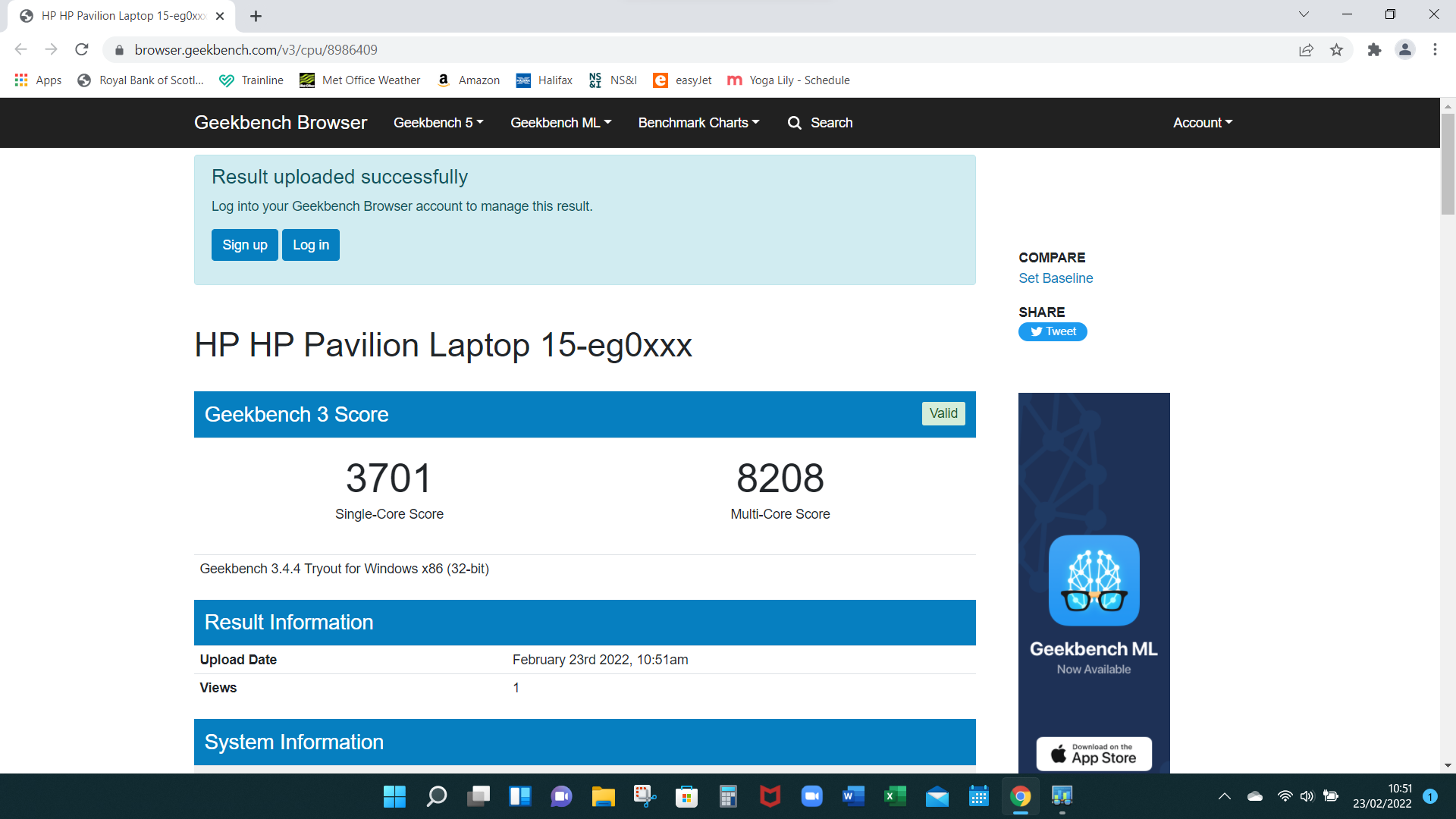Click Set Baseline link
Image resolution: width=1456 pixels, height=819 pixels.
(x=1056, y=278)
